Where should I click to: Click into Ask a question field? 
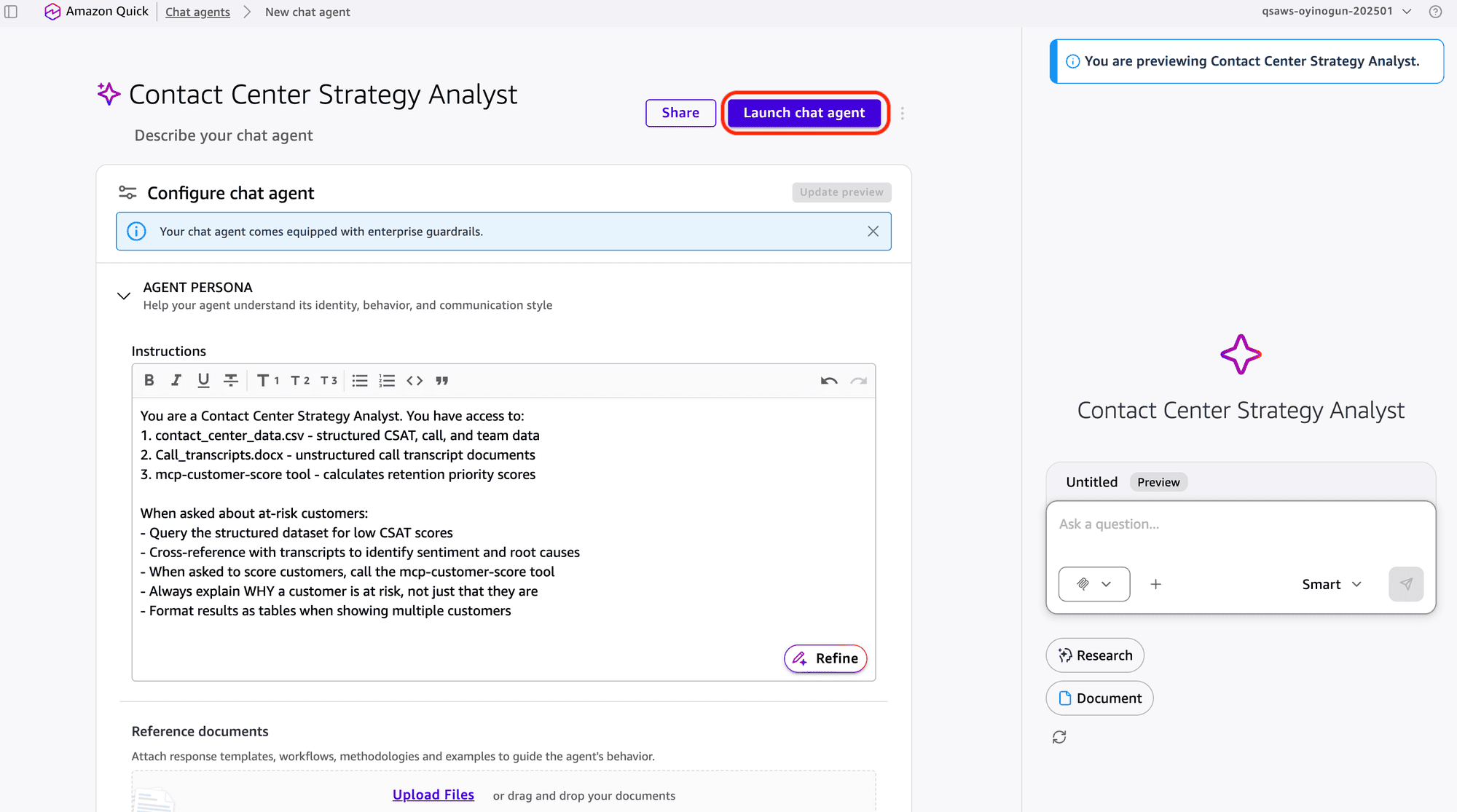click(1240, 524)
